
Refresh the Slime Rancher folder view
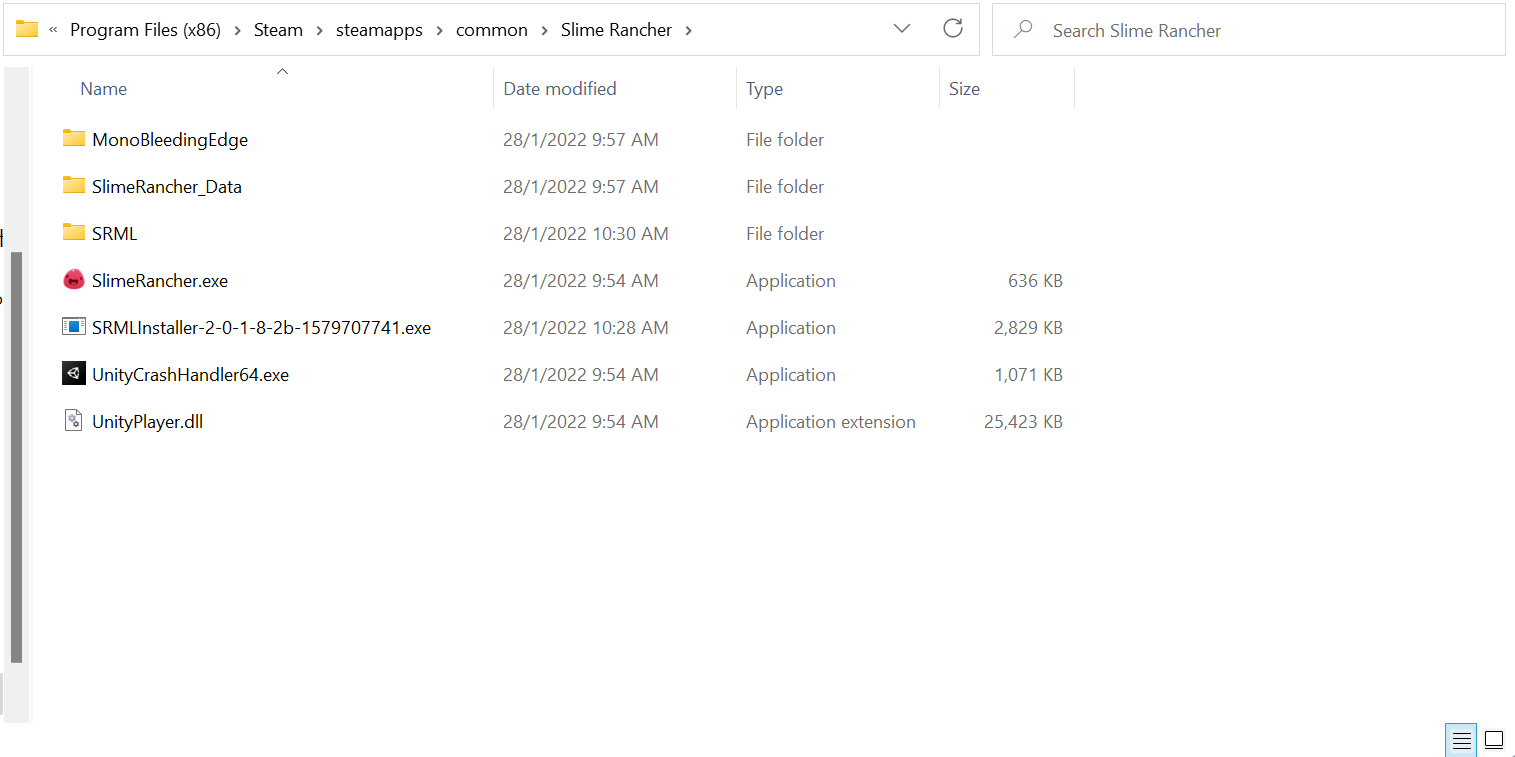point(953,29)
